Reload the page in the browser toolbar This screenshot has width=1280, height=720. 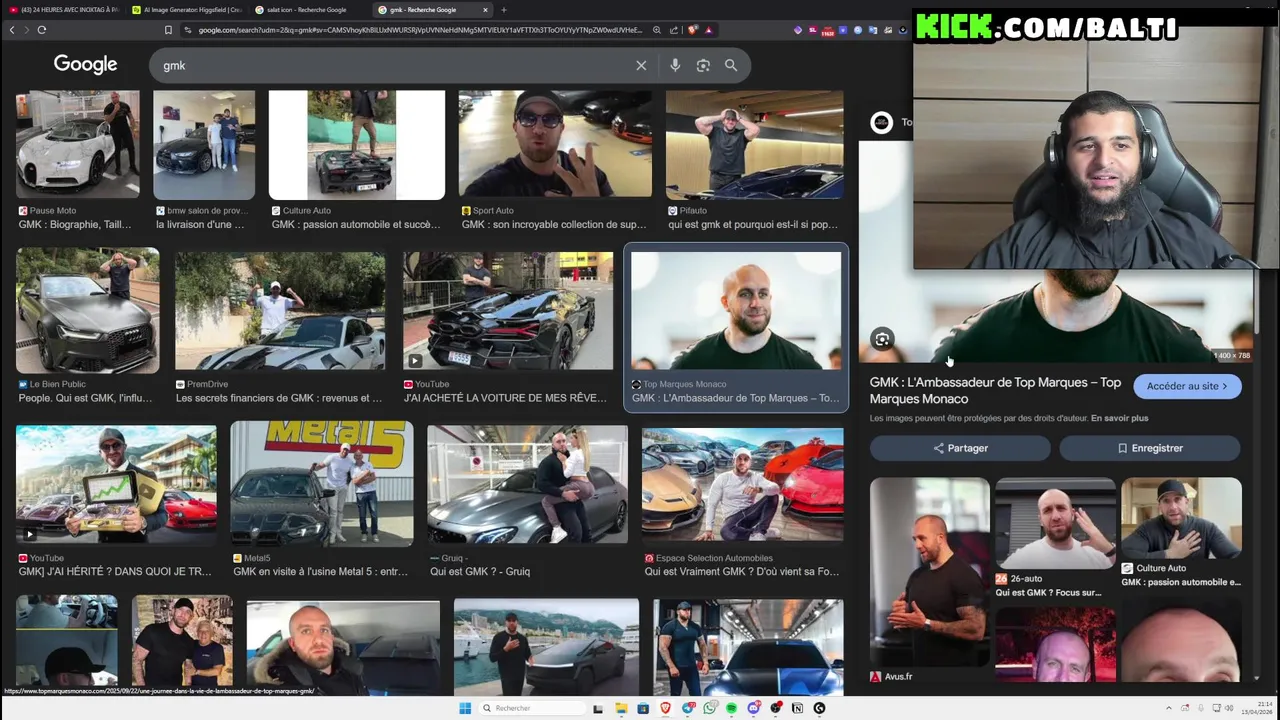click(x=42, y=30)
